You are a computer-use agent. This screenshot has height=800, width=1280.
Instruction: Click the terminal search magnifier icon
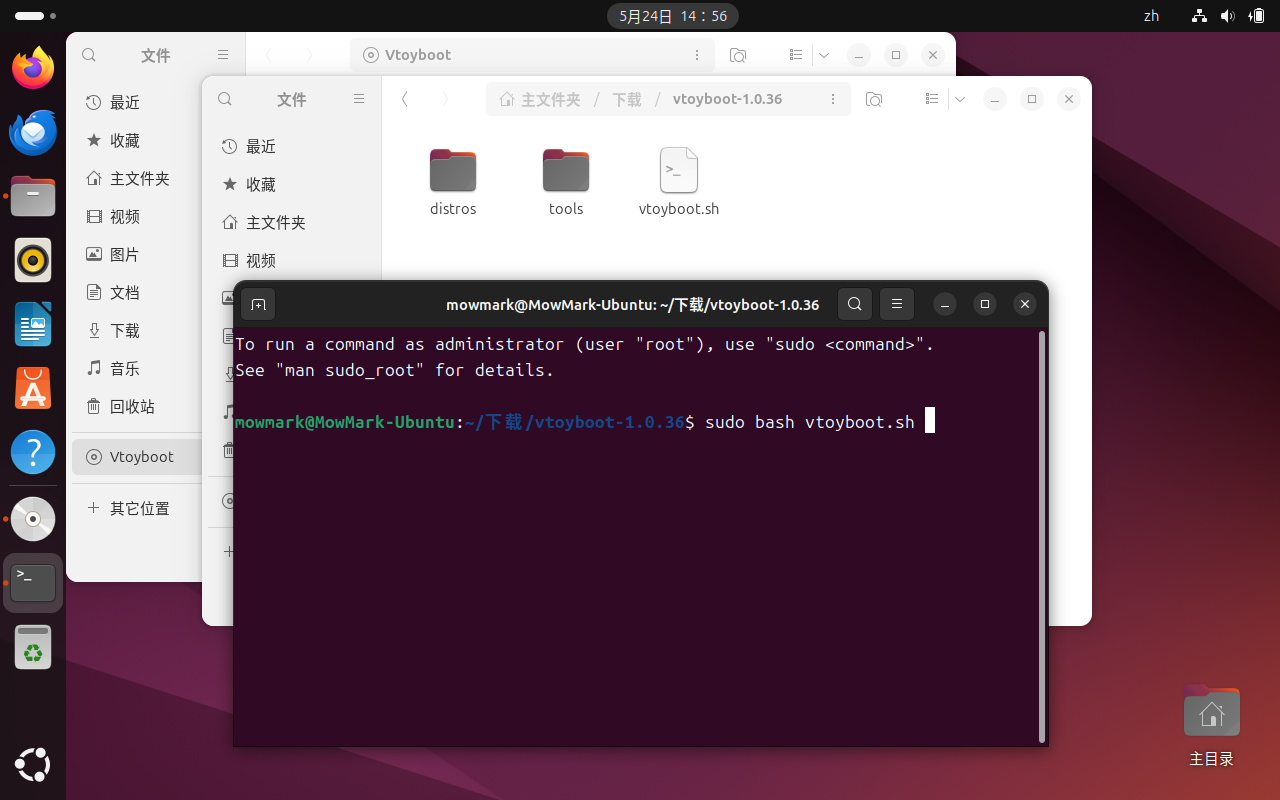click(855, 304)
